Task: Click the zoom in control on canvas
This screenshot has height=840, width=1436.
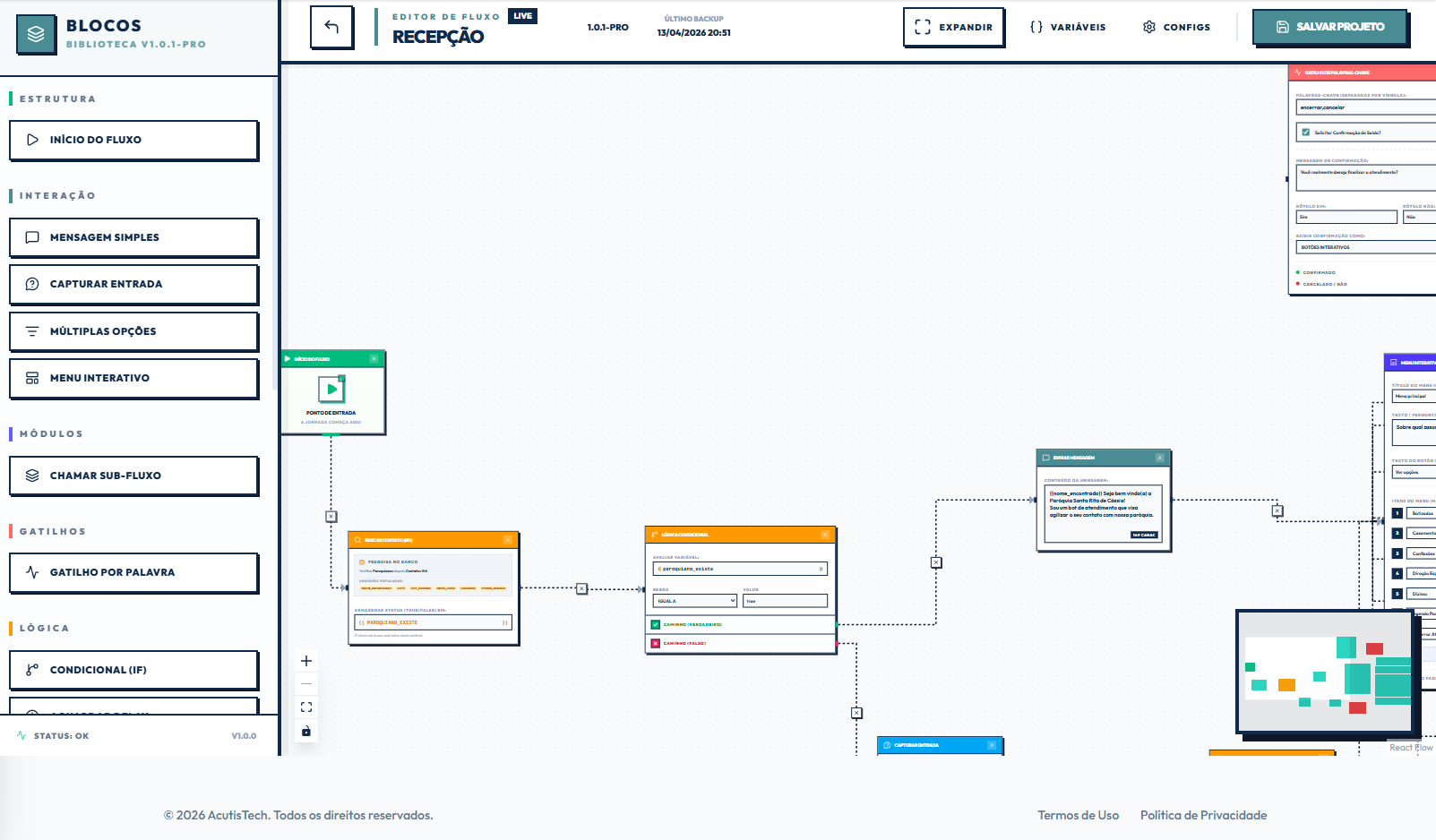Action: tap(305, 660)
